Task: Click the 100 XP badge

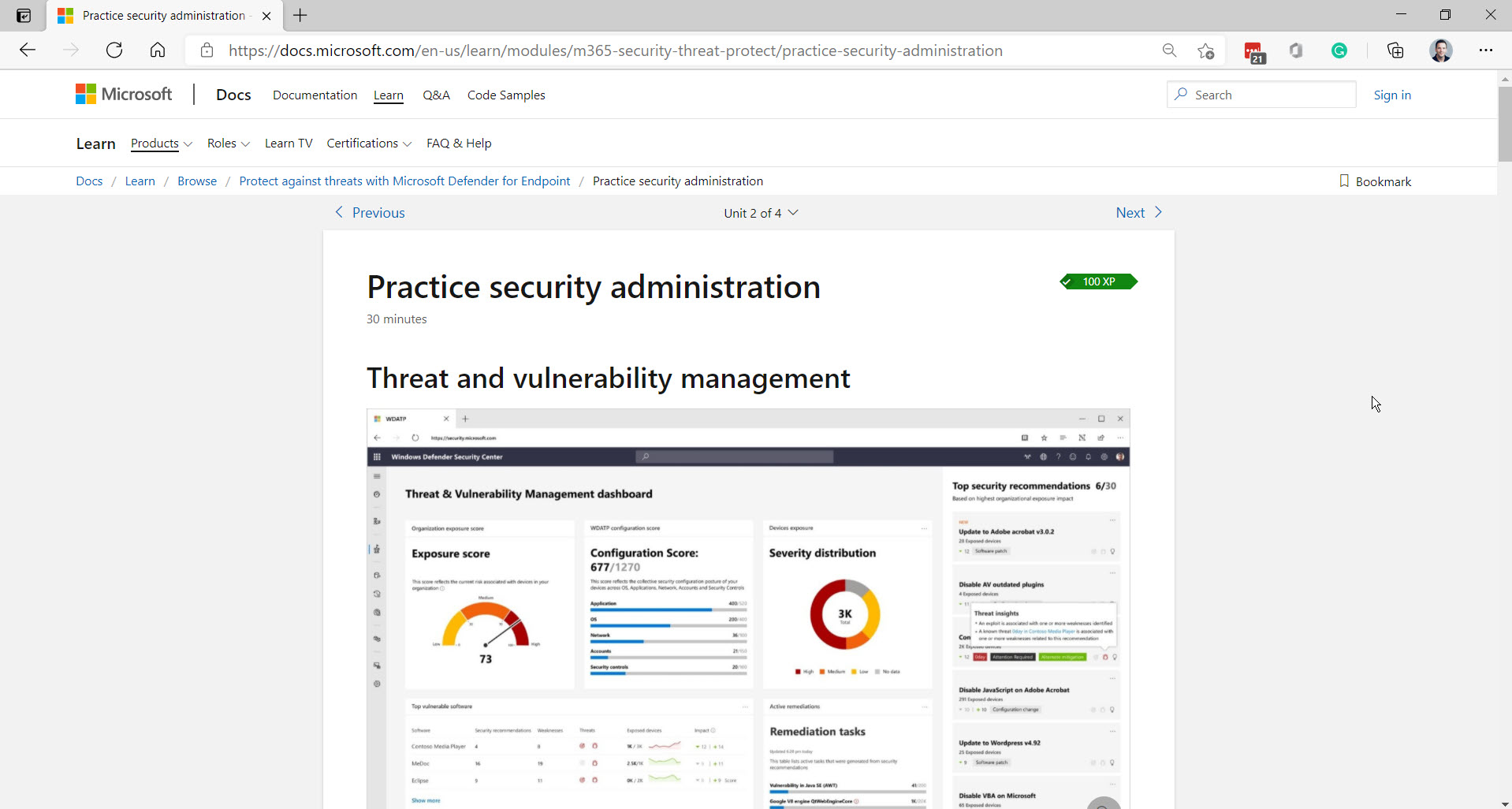Action: (1098, 281)
